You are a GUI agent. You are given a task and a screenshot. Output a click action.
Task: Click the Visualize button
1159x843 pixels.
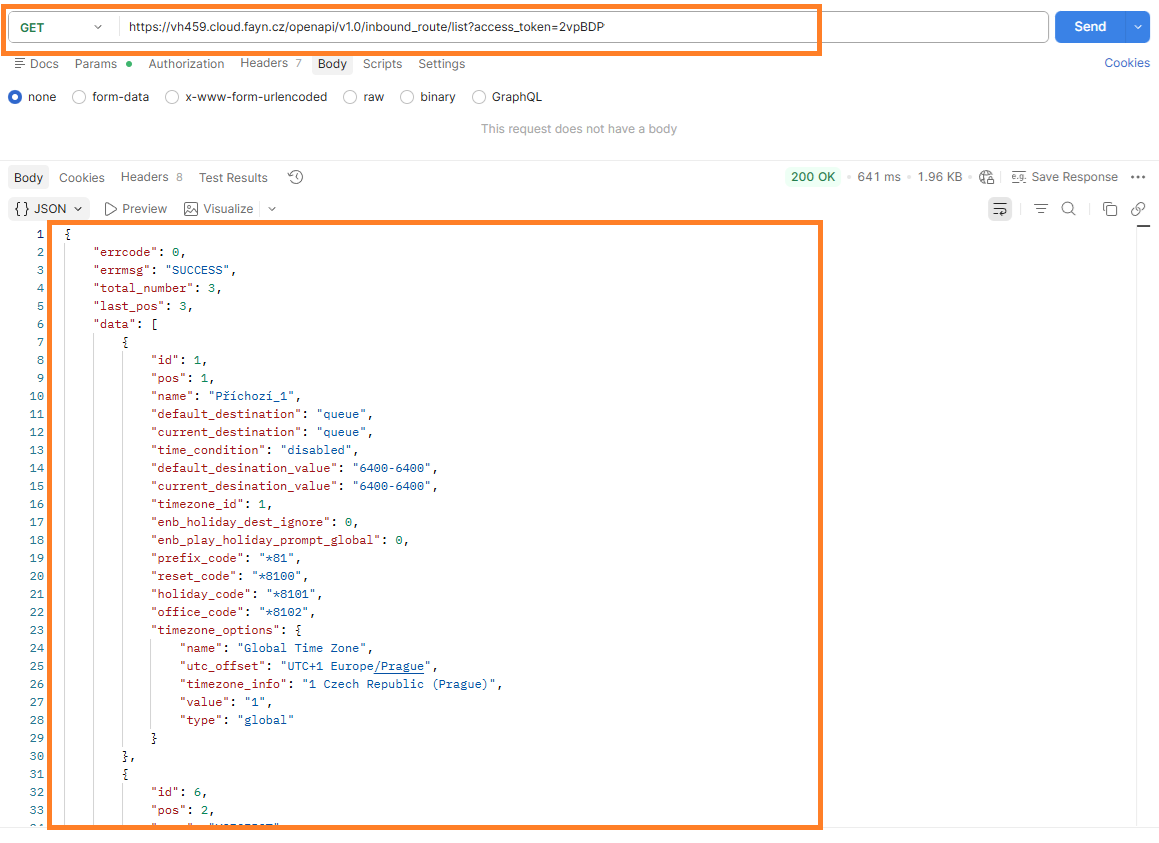[219, 209]
